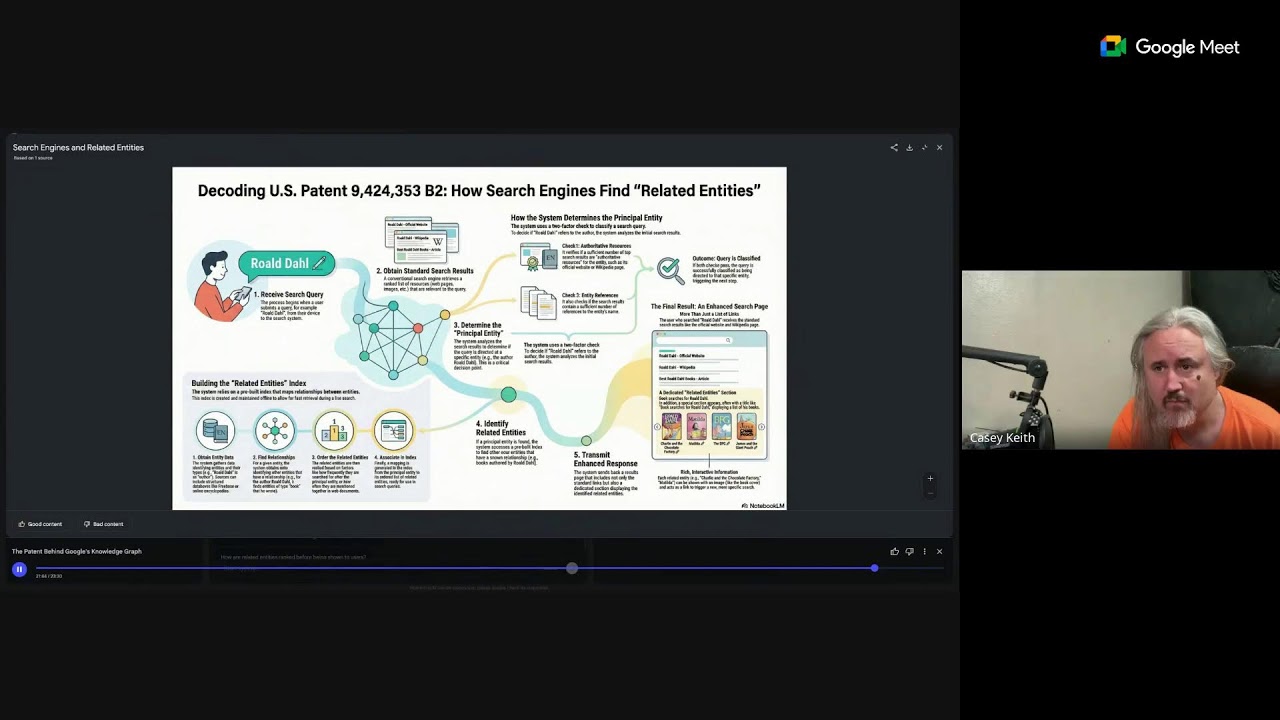Rate the infographic as Good content
This screenshot has width=1280, height=720.
tap(40, 524)
